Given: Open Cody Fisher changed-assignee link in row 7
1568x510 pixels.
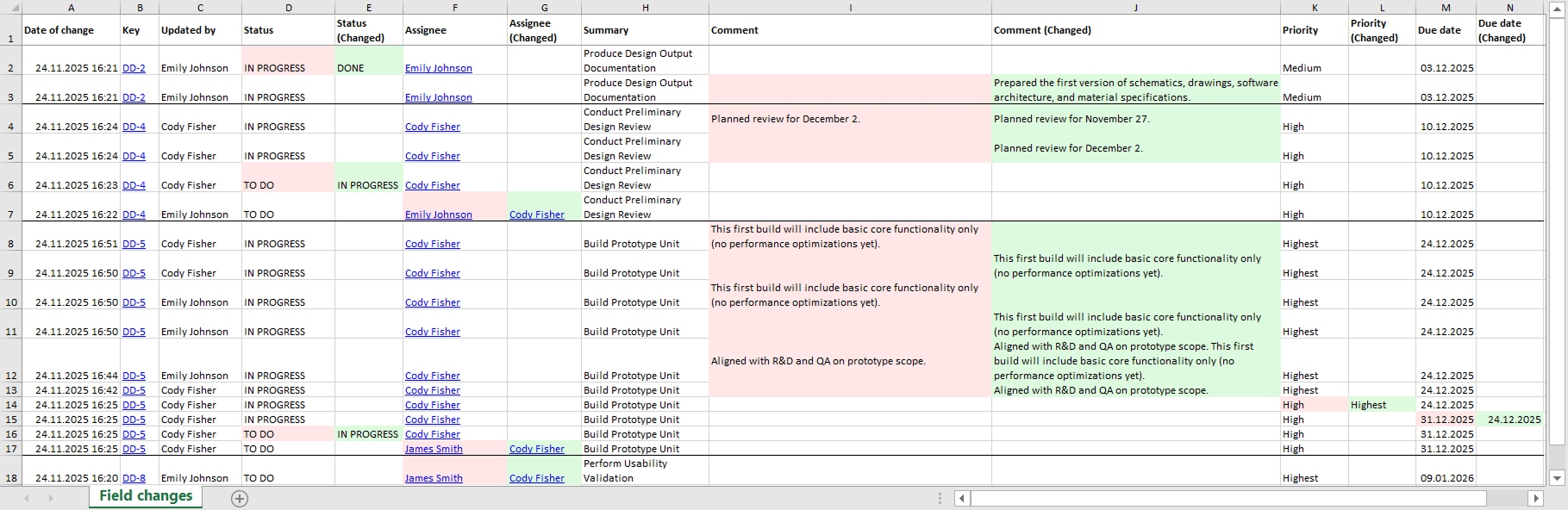Looking at the screenshot, I should click(x=537, y=215).
